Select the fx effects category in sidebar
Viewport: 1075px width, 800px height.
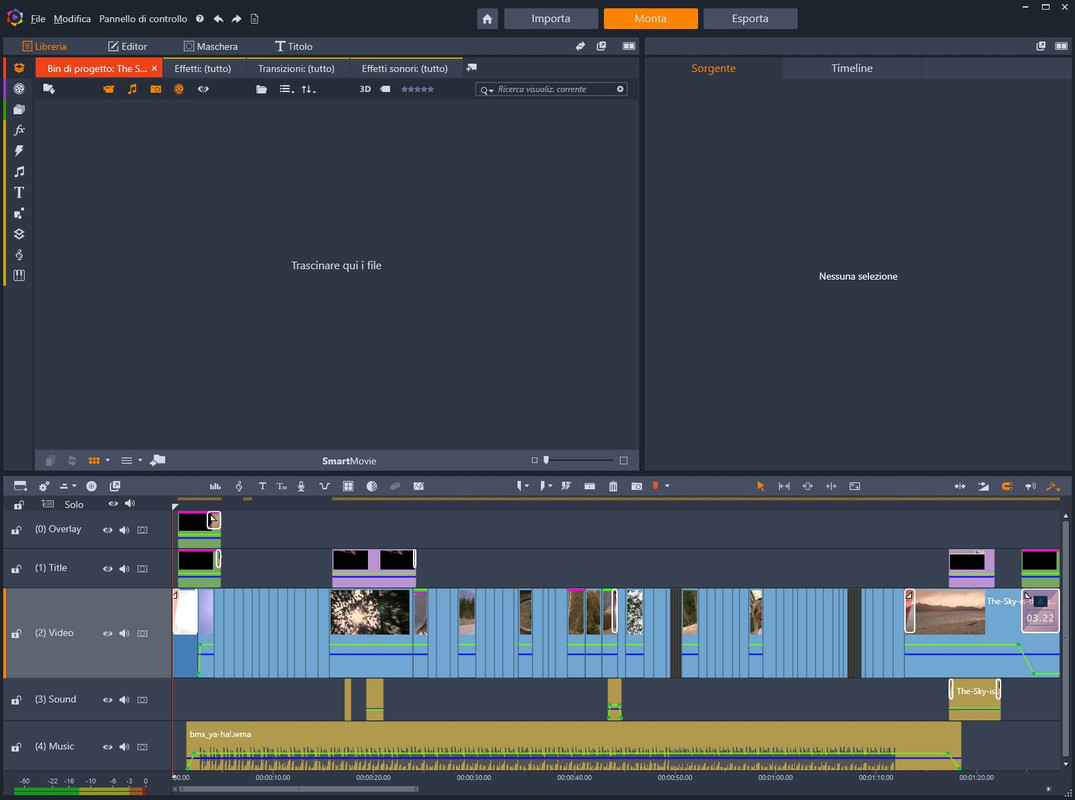tap(19, 130)
